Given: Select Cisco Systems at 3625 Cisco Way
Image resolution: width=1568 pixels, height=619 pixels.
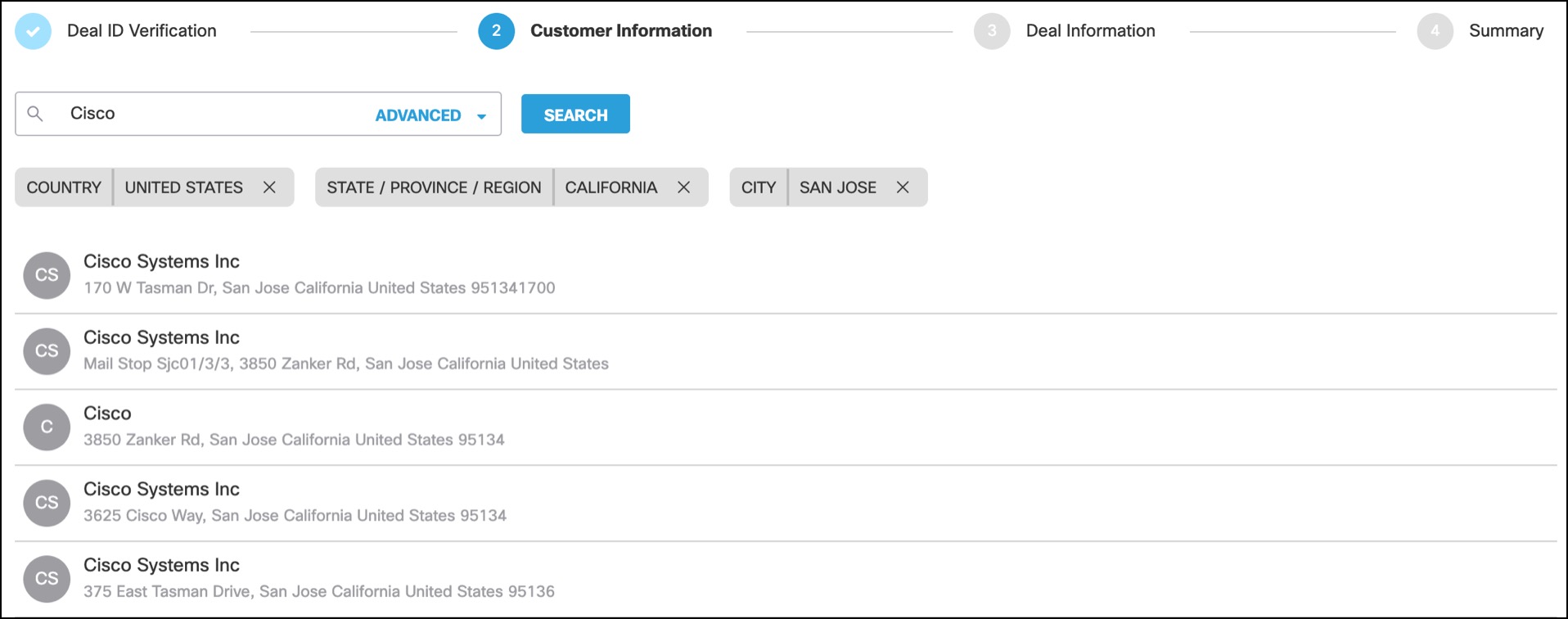Looking at the screenshot, I should 295,502.
